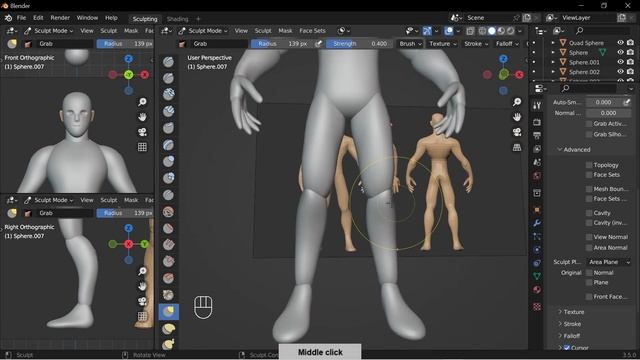Viewport: 640px width, 360px height.
Task: Open the Window menu
Action: click(87, 18)
